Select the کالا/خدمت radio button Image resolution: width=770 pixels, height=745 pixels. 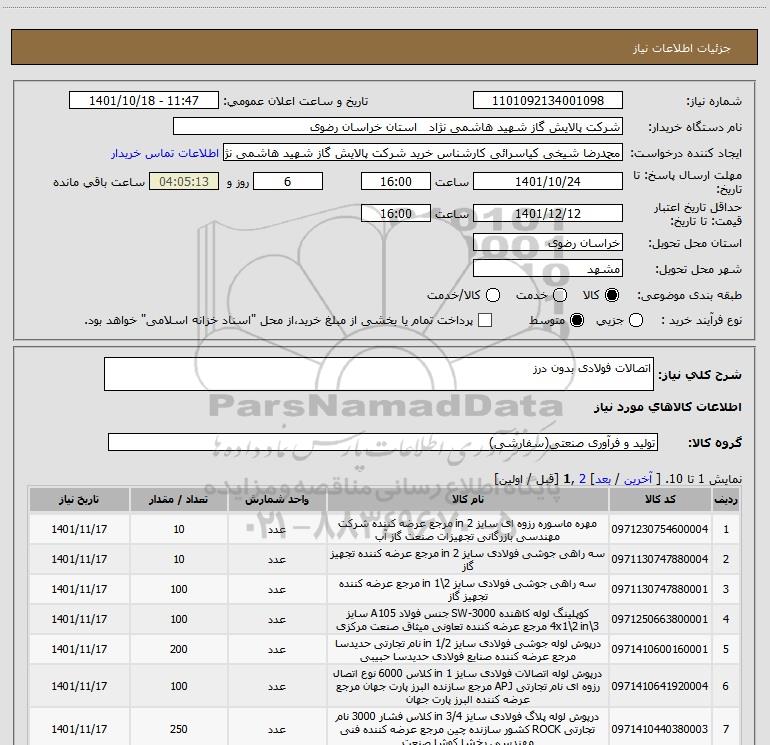(x=493, y=295)
